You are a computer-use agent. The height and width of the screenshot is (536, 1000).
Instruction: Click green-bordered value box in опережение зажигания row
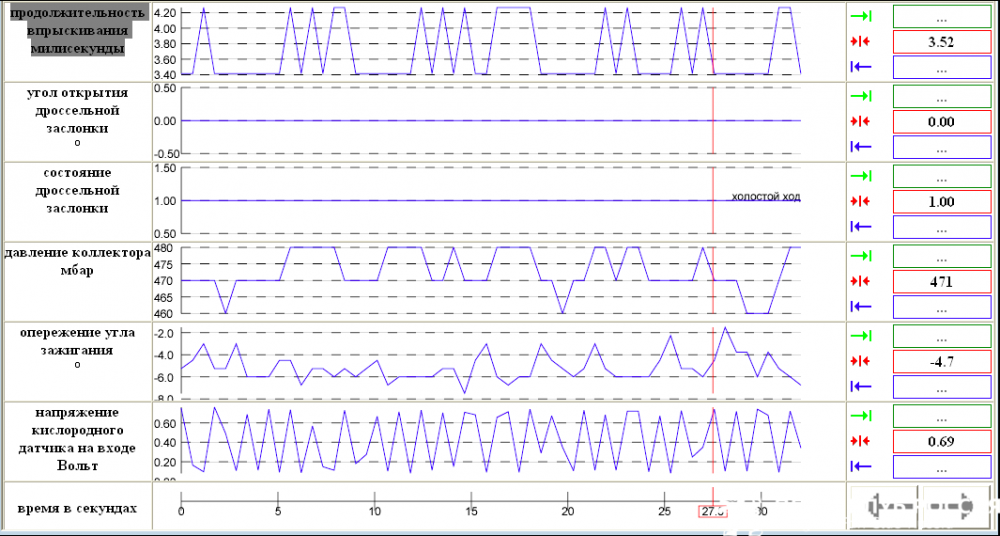pyautogui.click(x=941, y=336)
